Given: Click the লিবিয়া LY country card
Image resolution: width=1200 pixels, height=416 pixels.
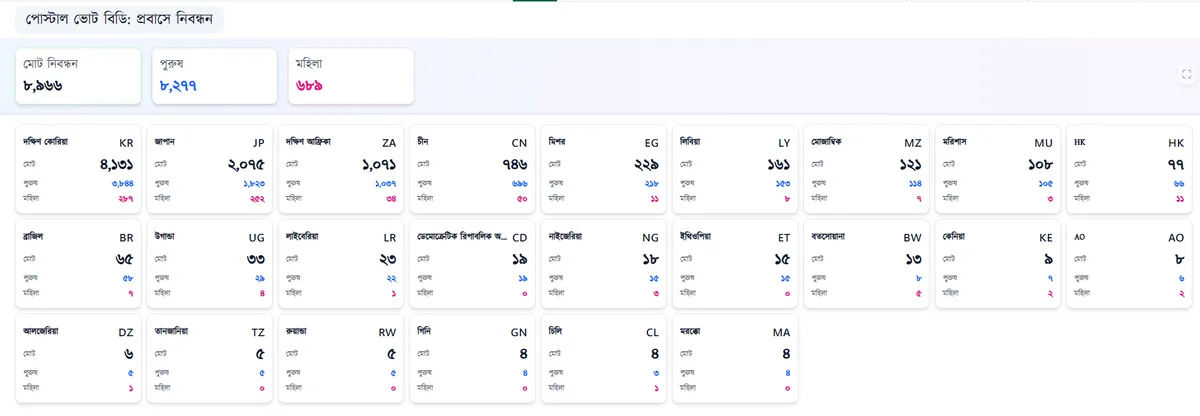Looking at the screenshot, I should click(735, 170).
